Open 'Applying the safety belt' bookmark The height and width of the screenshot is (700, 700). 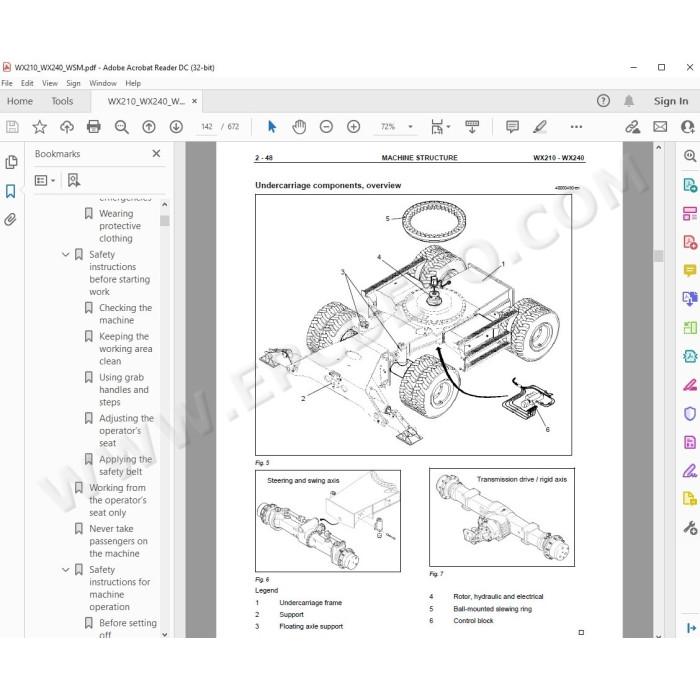[125, 466]
